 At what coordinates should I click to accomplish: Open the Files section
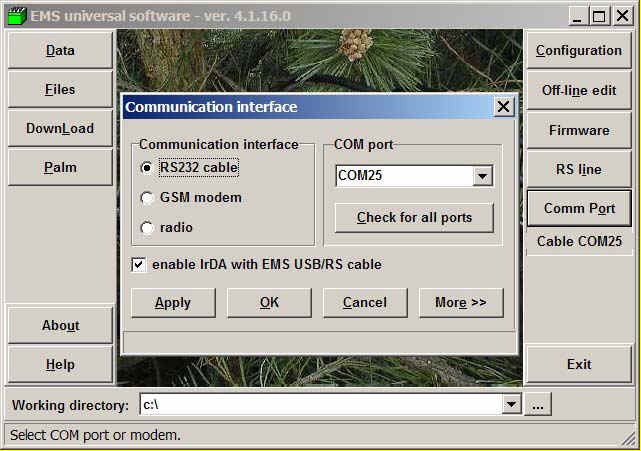coord(60,90)
